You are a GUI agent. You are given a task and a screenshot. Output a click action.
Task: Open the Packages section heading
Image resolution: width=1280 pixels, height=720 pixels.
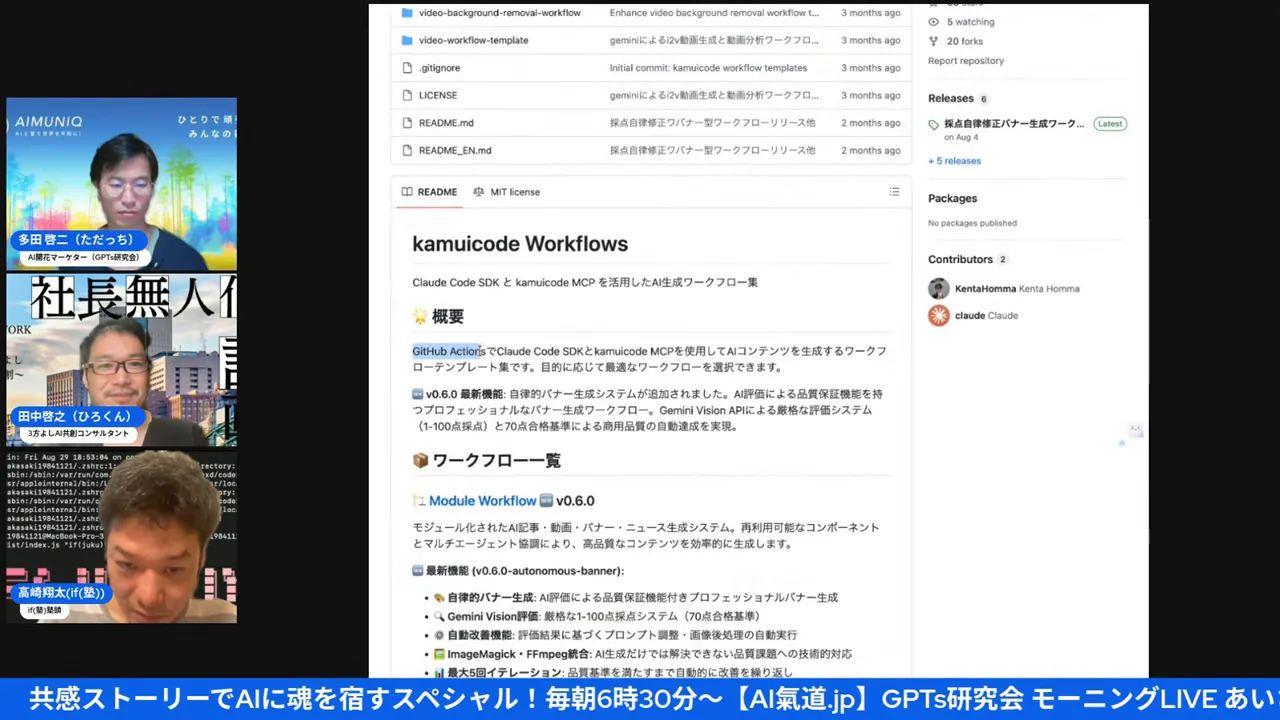click(953, 198)
